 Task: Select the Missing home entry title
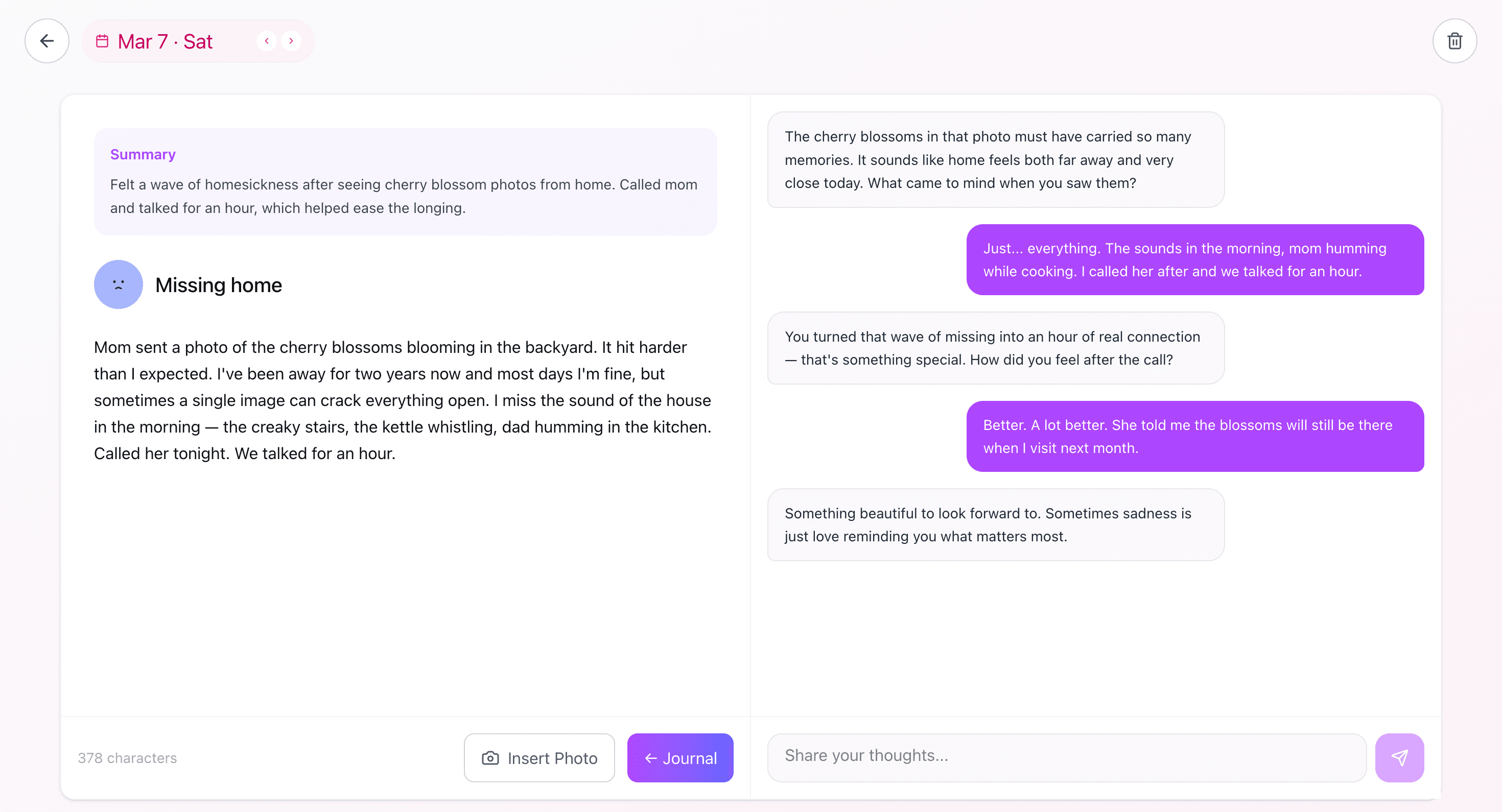218,285
